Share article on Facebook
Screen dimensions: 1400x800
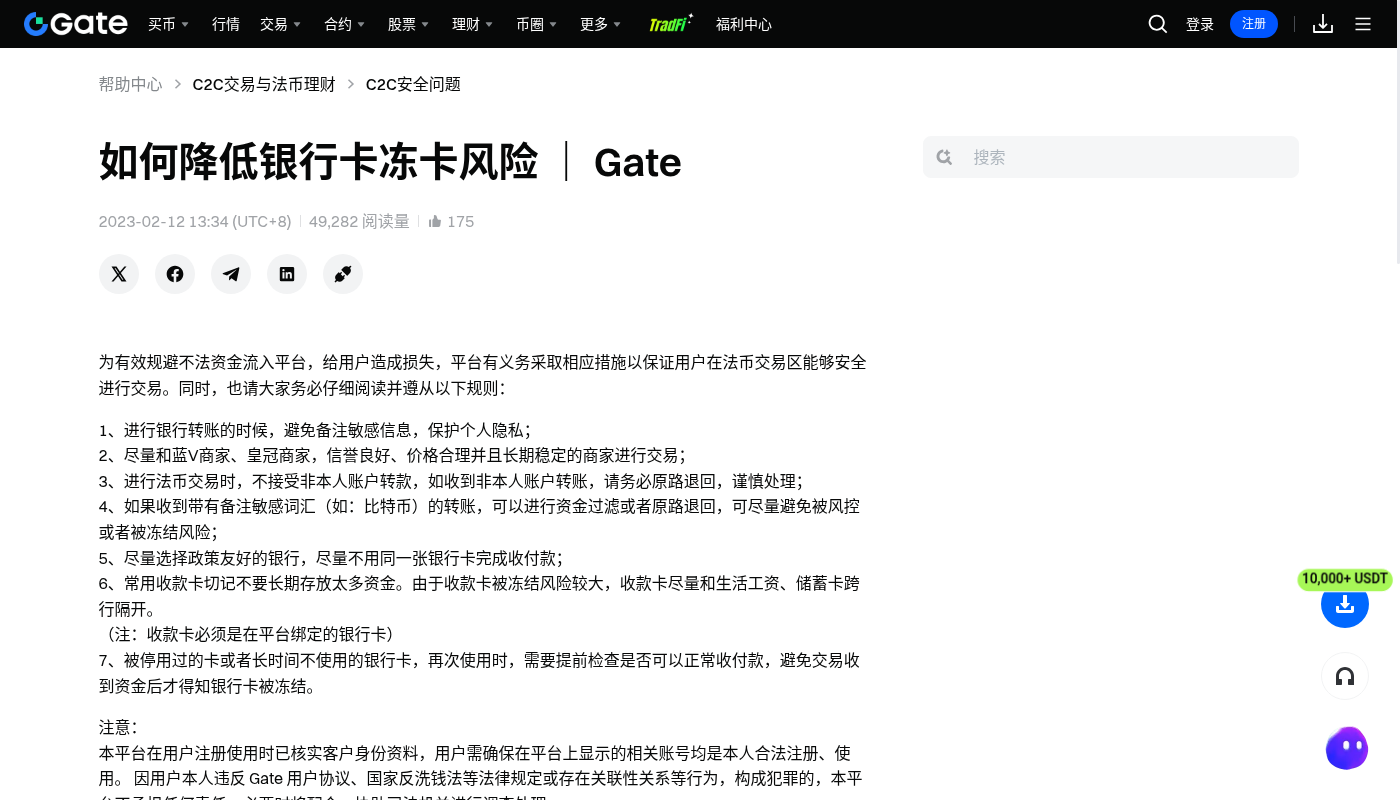(175, 274)
